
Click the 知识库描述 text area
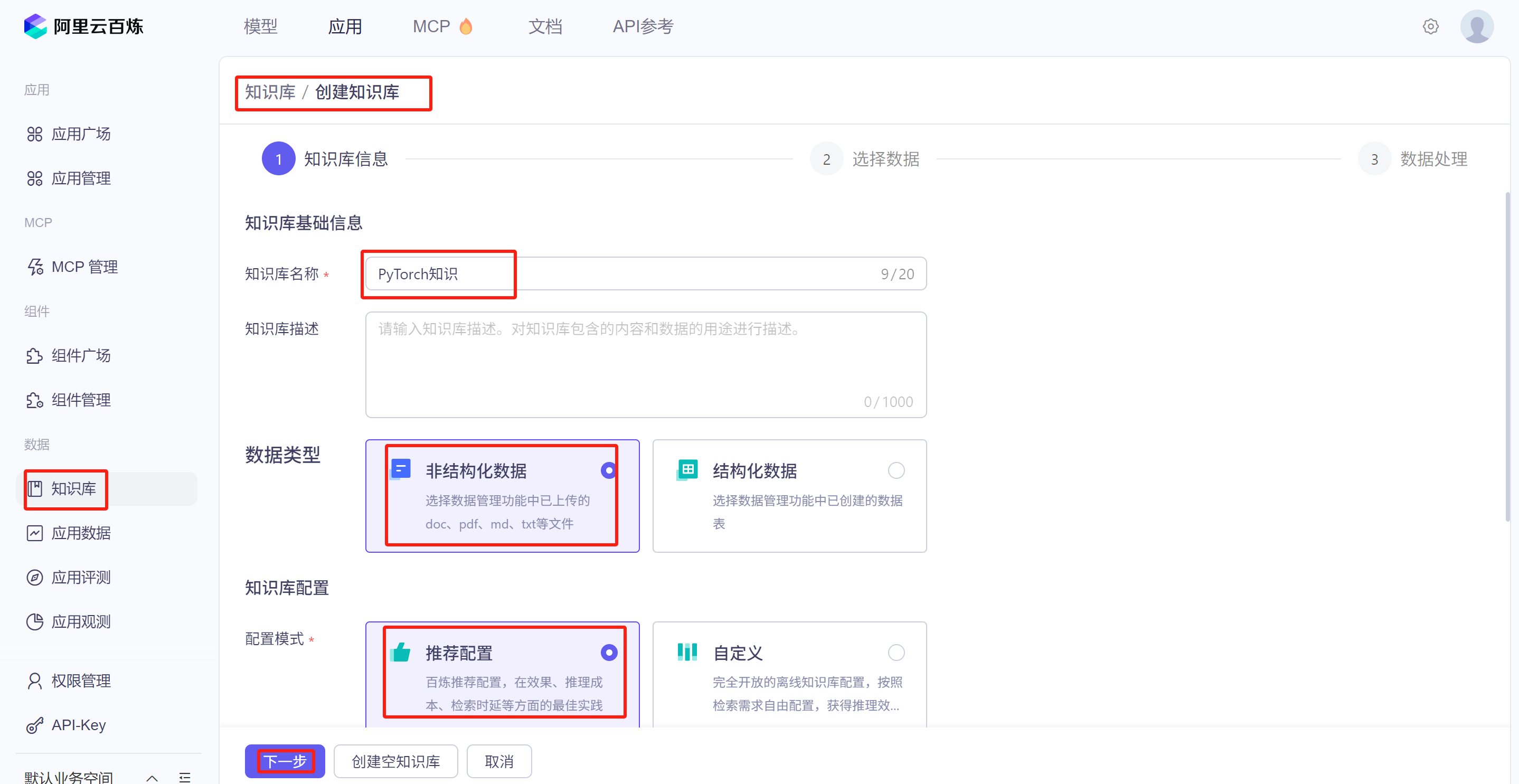coord(645,364)
